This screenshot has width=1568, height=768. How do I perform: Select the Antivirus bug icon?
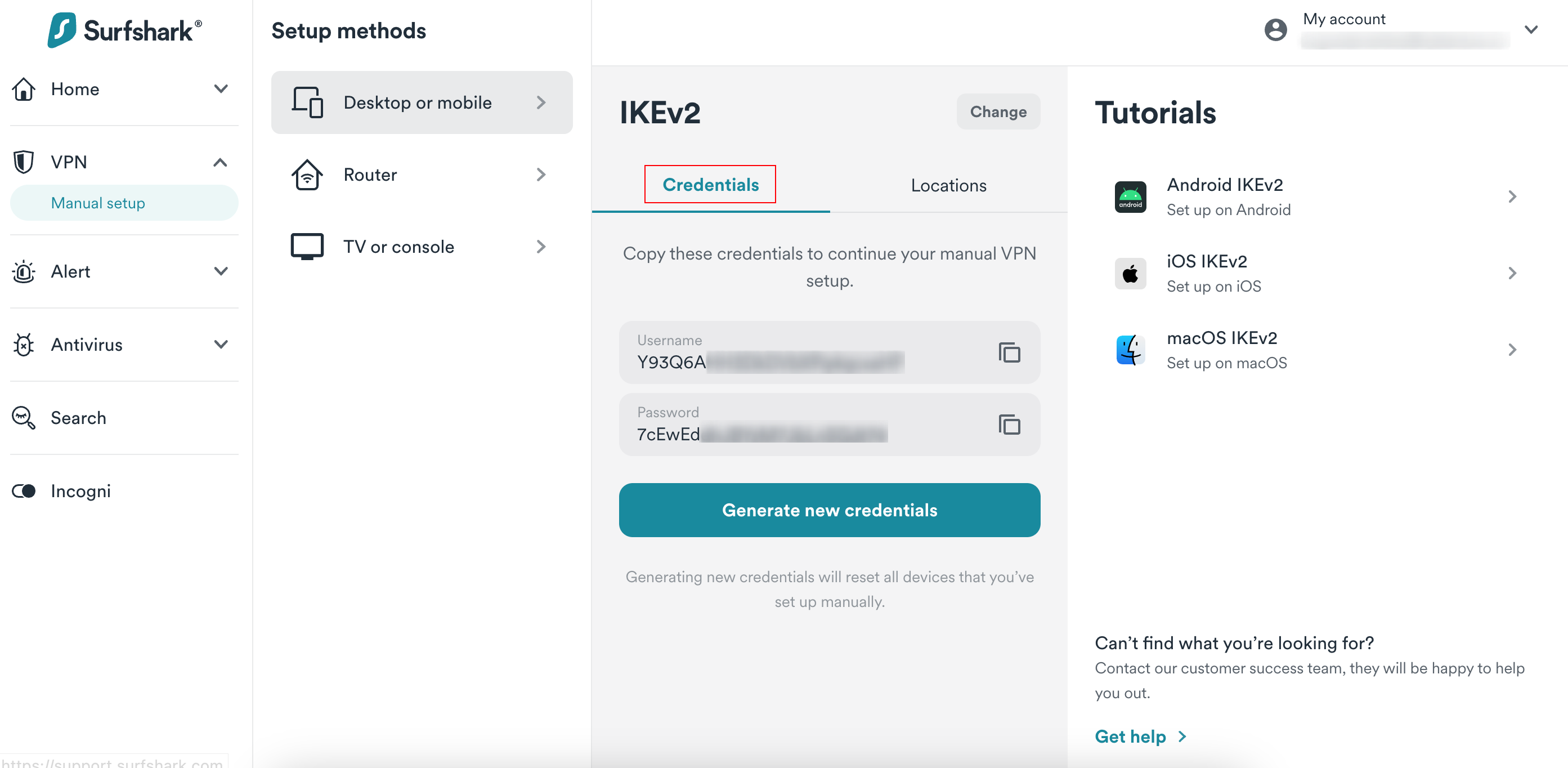coord(23,345)
